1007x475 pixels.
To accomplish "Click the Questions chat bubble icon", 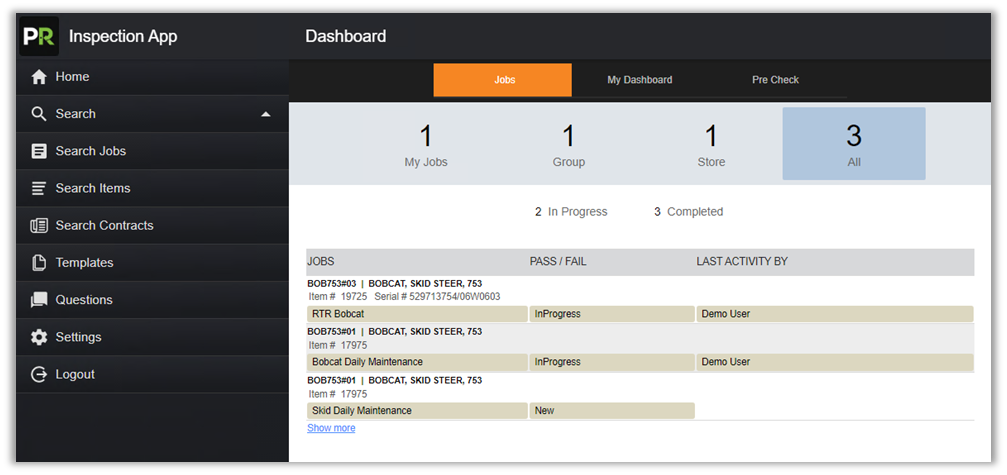I will click(39, 300).
